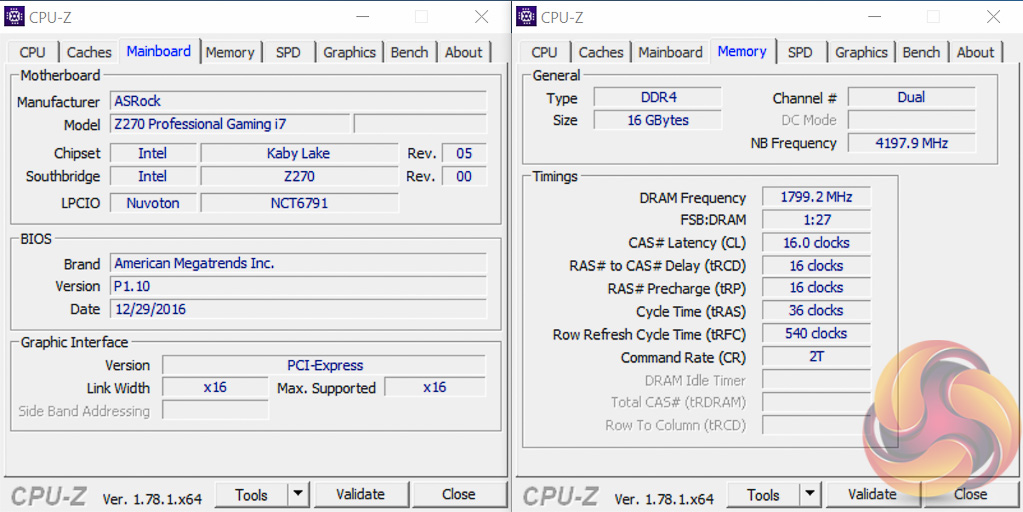Click Close button in the right window
This screenshot has height=512, width=1023.
pyautogui.click(x=971, y=495)
